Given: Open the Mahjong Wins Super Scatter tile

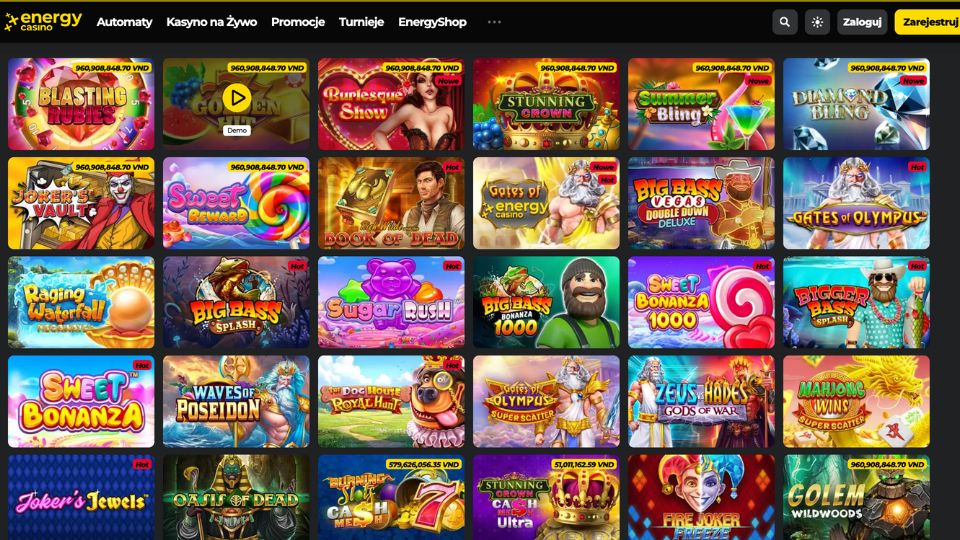Looking at the screenshot, I should tap(856, 402).
